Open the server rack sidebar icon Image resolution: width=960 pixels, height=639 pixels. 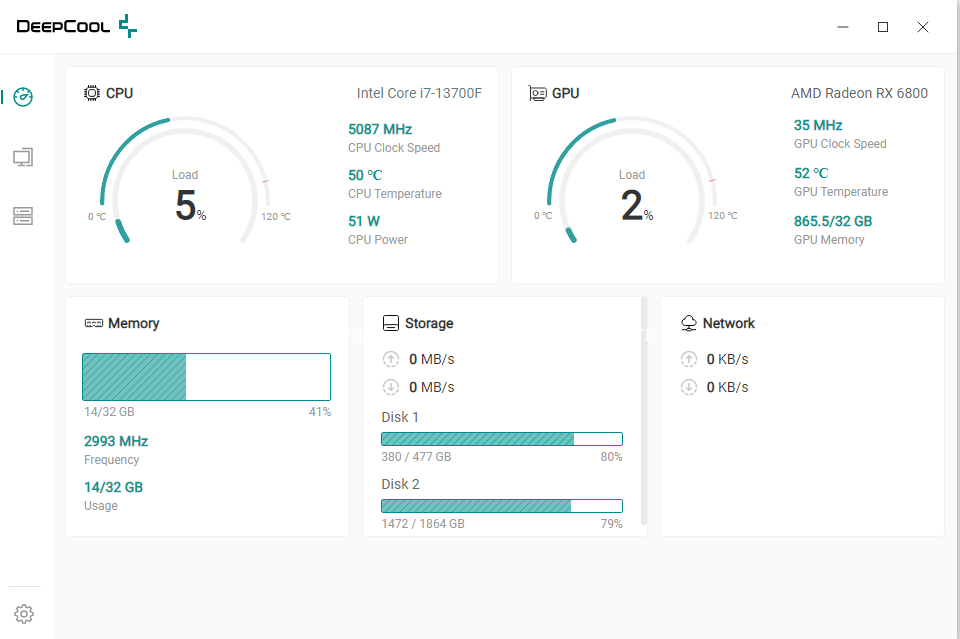pos(23,215)
